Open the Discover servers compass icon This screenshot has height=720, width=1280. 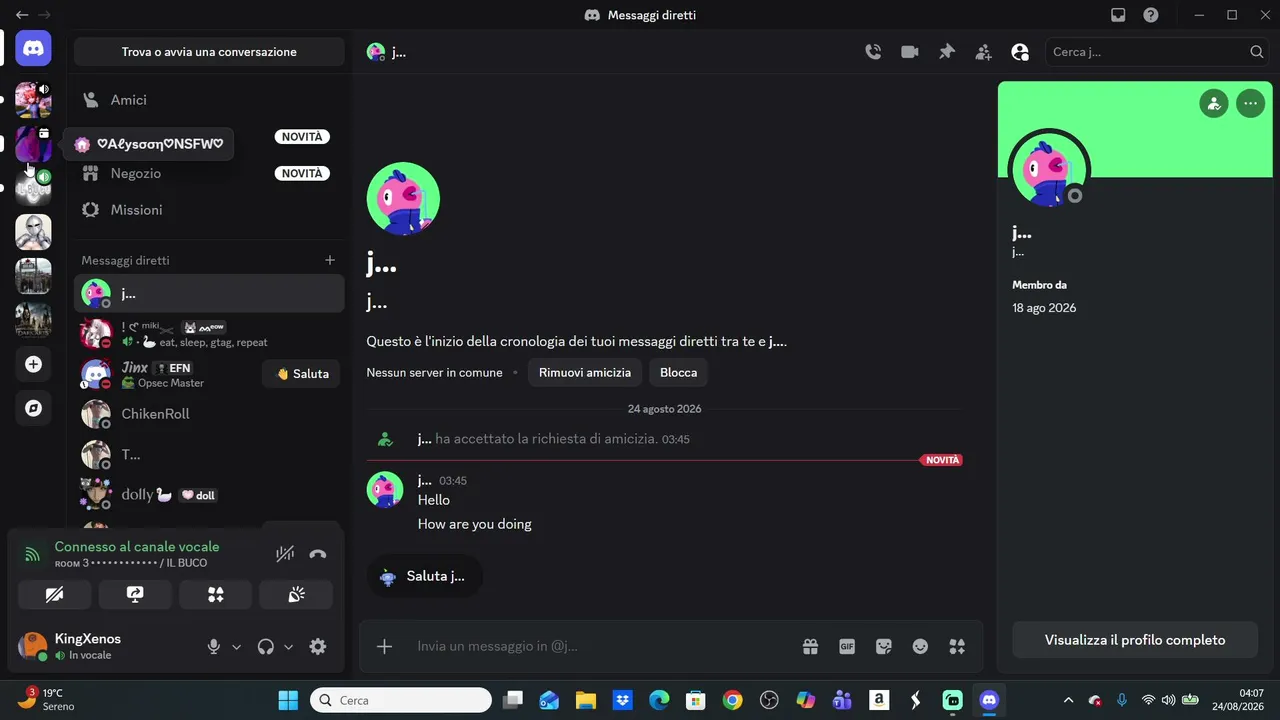(x=33, y=408)
